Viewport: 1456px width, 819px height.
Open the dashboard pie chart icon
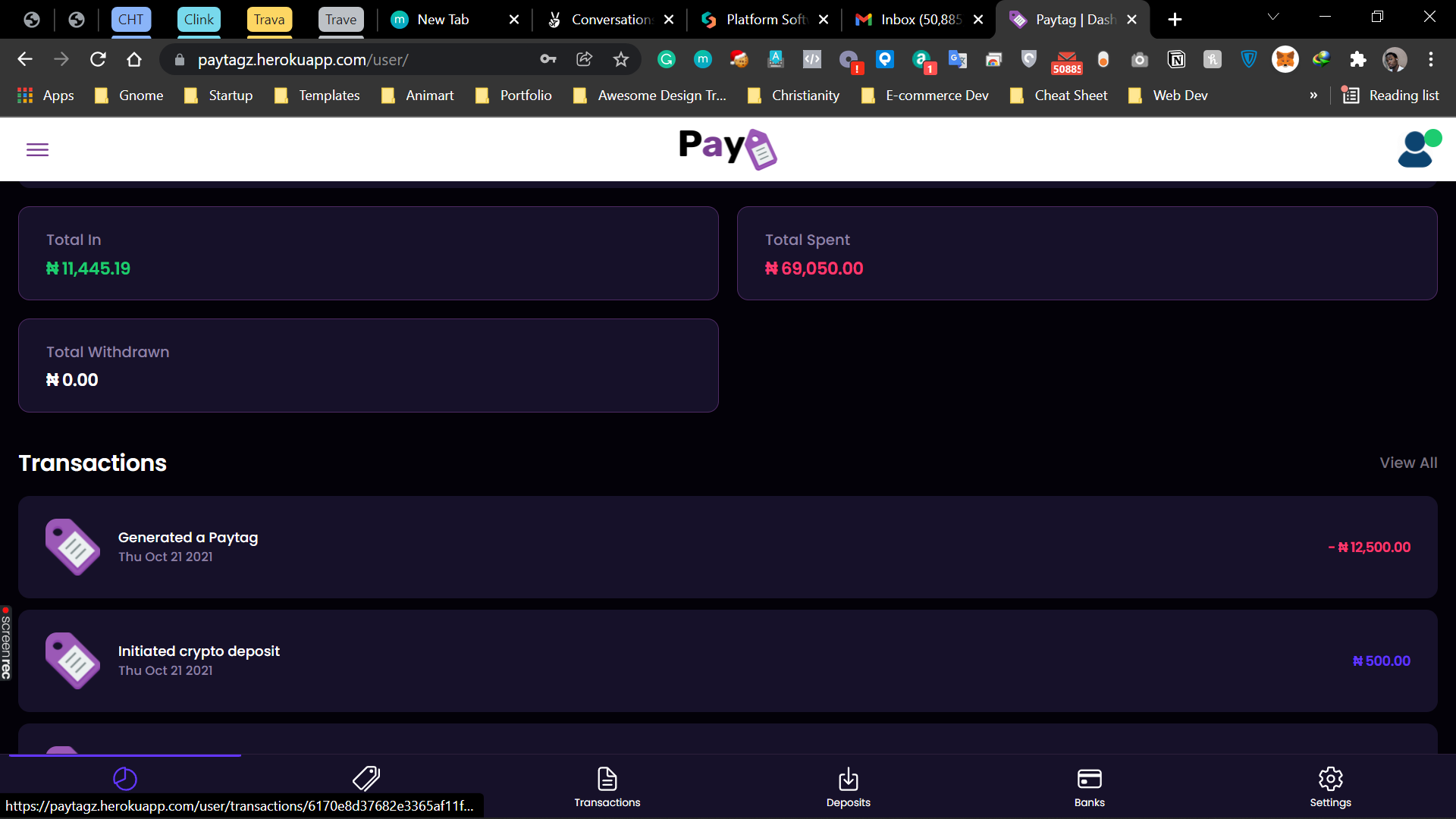tap(125, 779)
